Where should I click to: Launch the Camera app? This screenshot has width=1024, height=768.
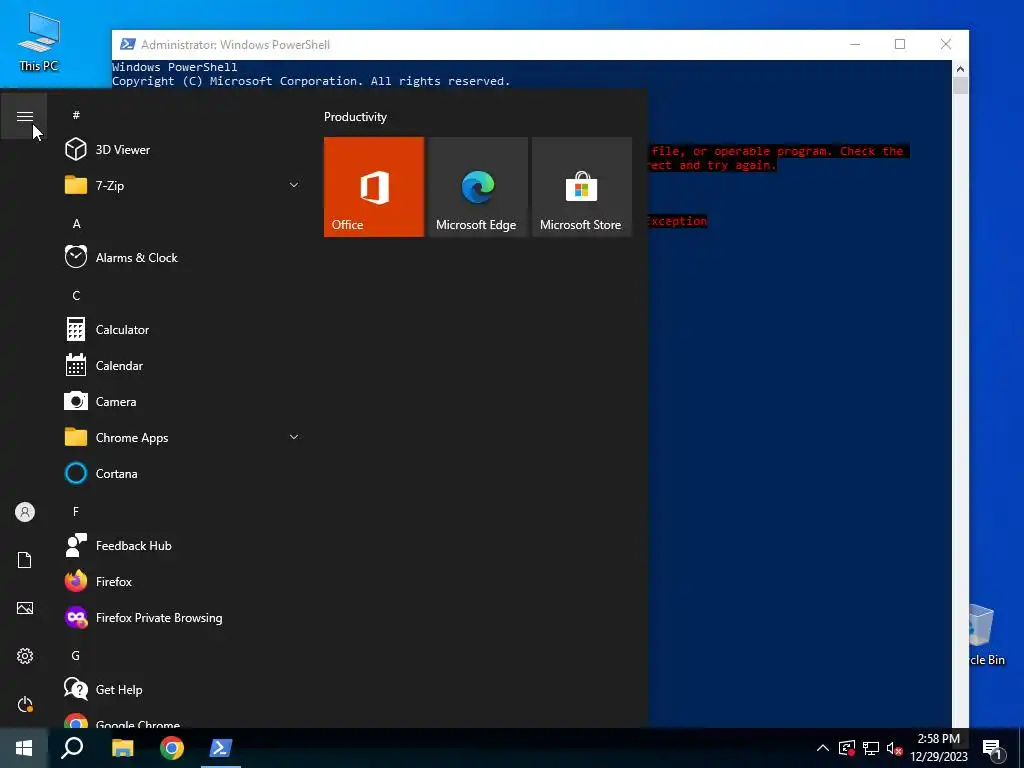[182, 402]
